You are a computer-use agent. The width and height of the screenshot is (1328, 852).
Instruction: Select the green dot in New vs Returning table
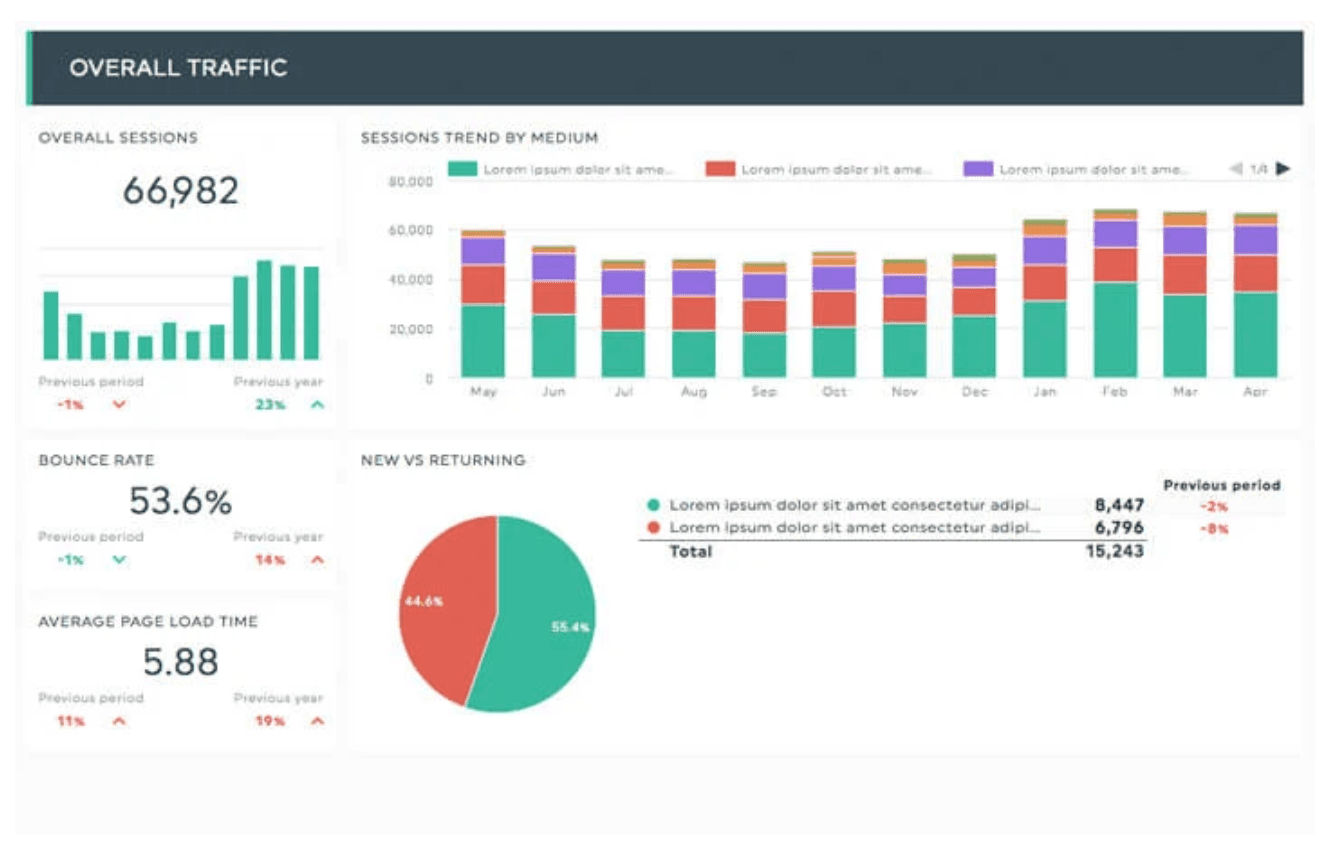[654, 506]
